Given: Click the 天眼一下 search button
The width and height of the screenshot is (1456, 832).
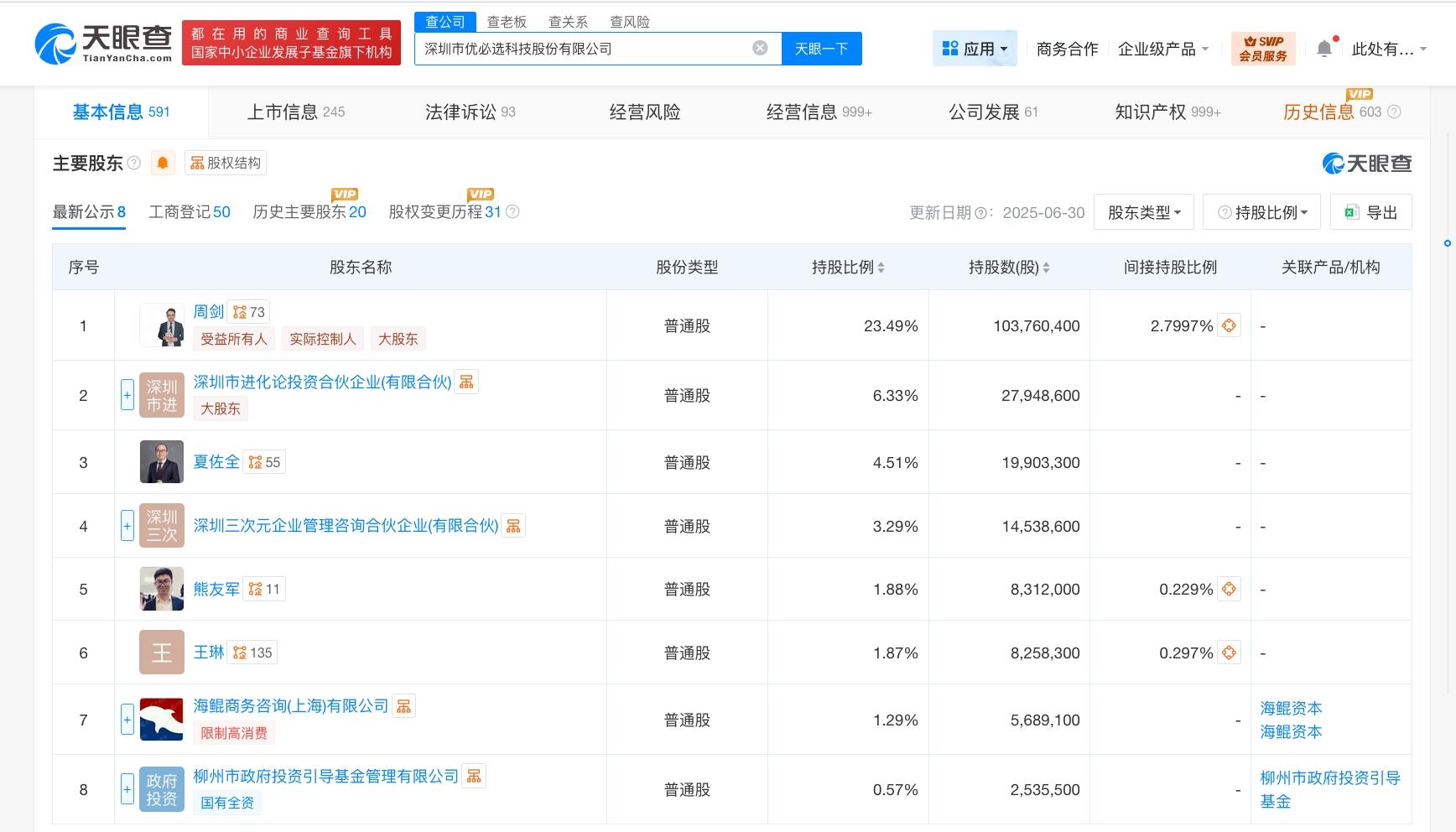Looking at the screenshot, I should (x=821, y=49).
